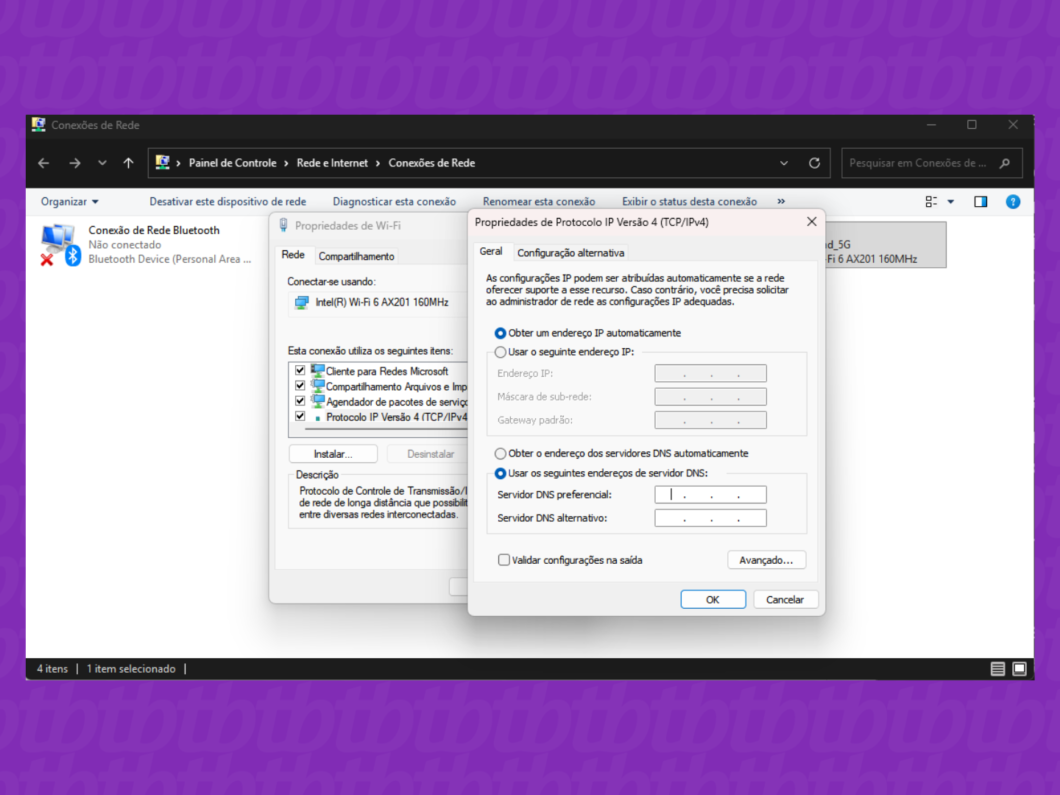Click Conexões de Rede breadcrumb
The image size is (1060, 795).
pos(431,163)
